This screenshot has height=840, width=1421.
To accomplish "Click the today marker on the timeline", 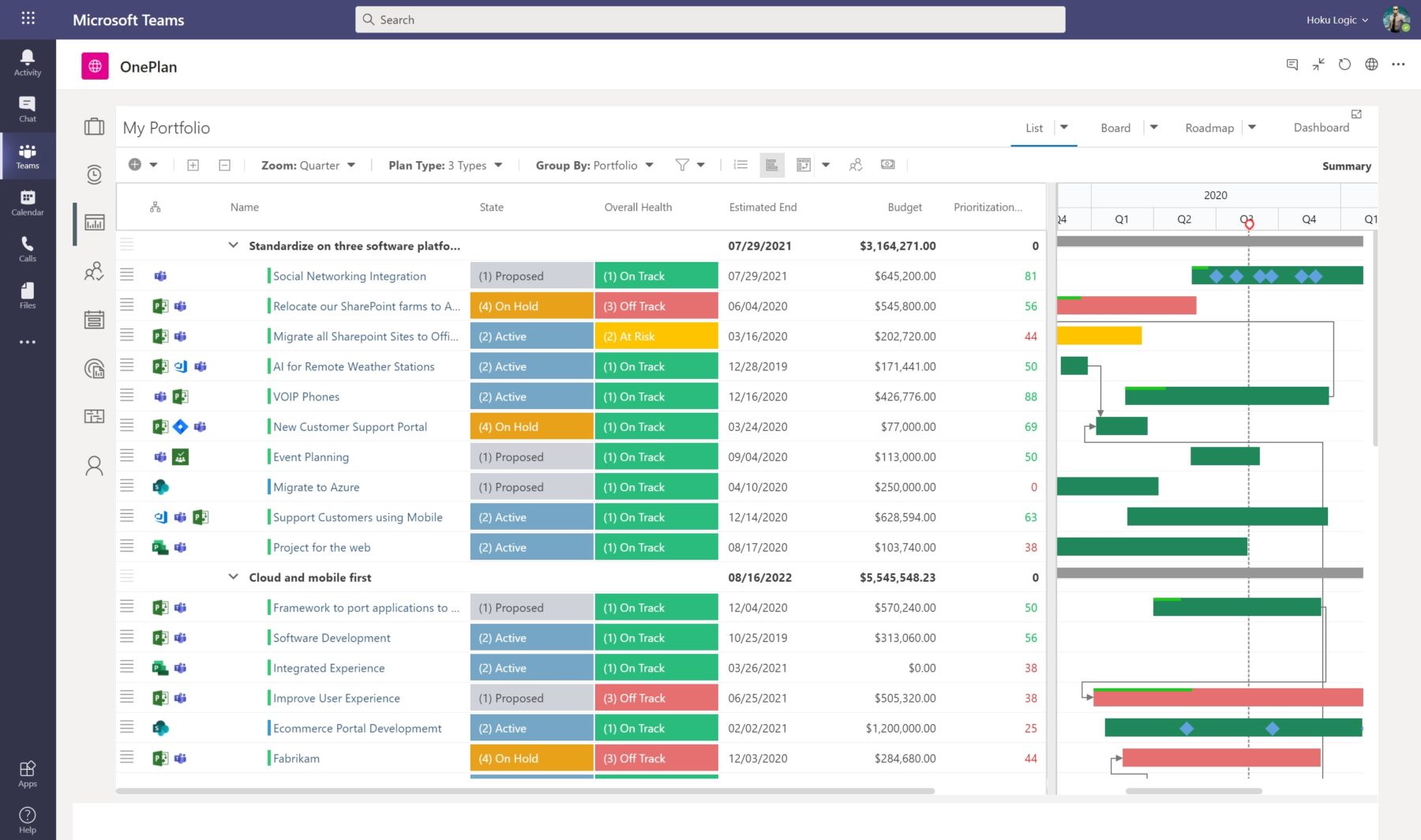I will [1249, 224].
